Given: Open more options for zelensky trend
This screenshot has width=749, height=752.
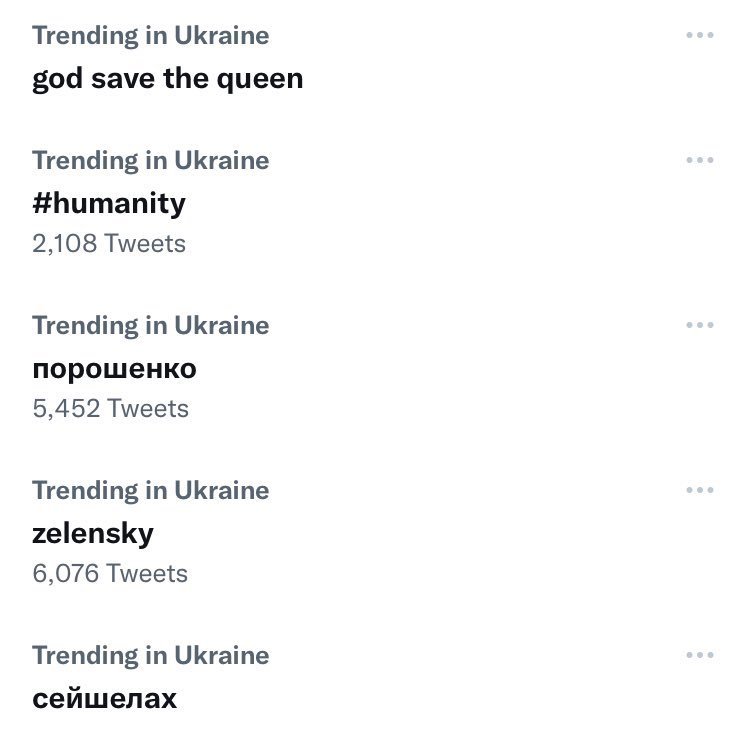Looking at the screenshot, I should (700, 490).
